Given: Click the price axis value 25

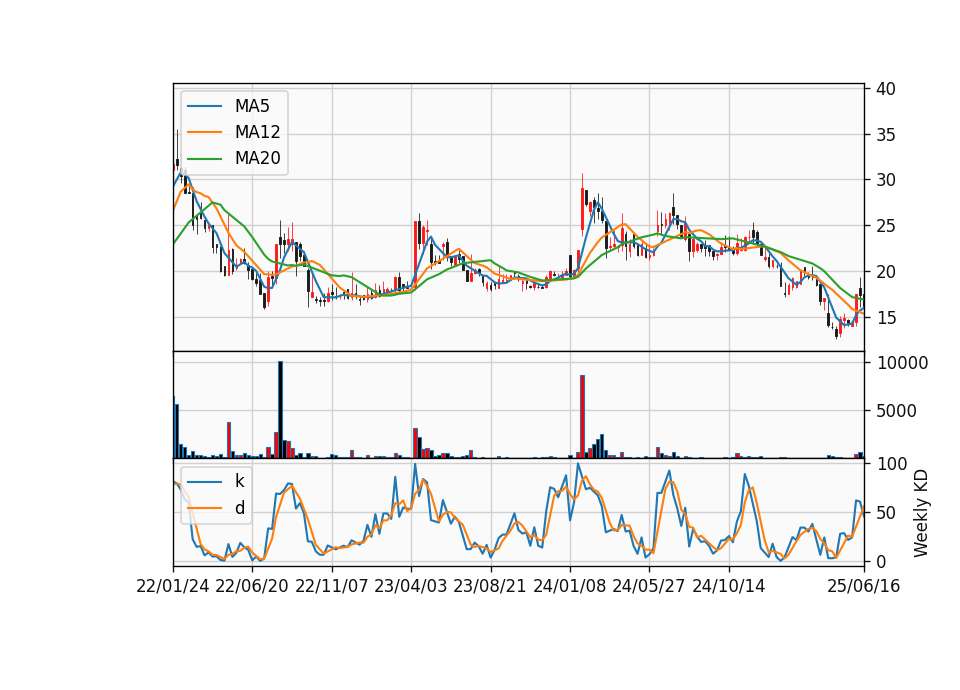Looking at the screenshot, I should pos(885,226).
